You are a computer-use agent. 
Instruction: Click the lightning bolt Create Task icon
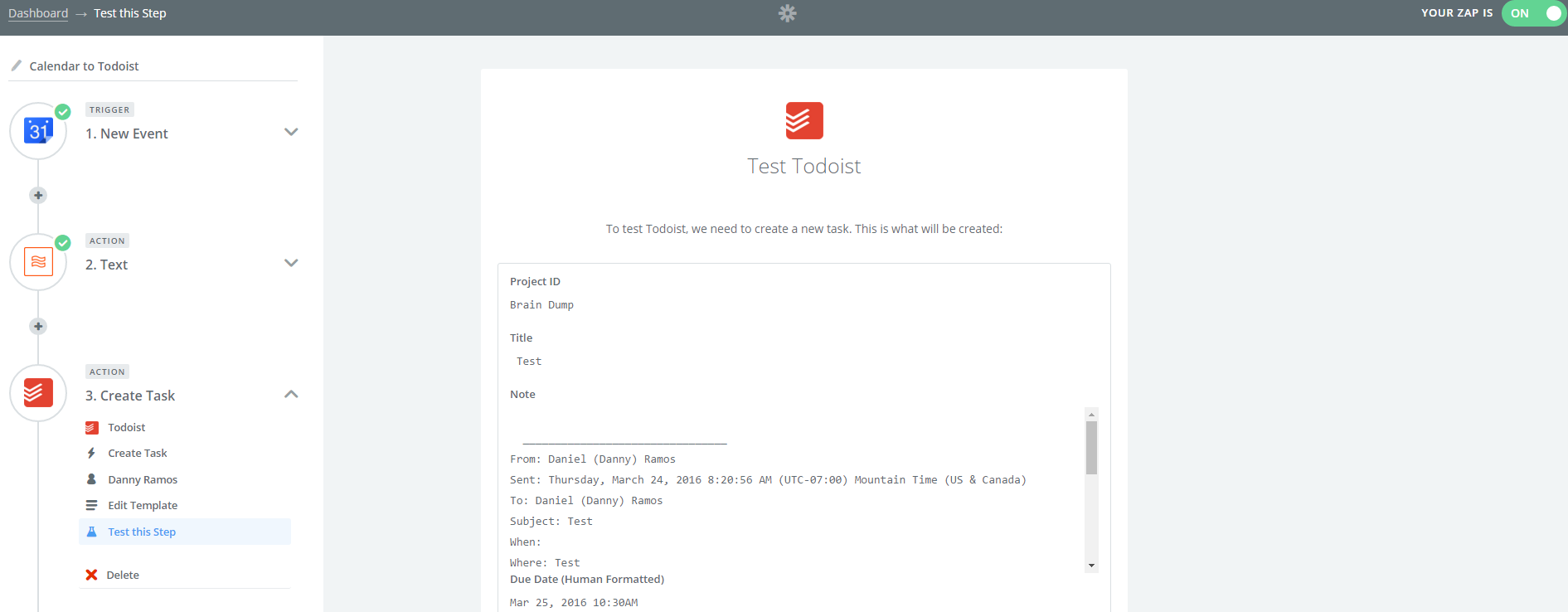91,454
